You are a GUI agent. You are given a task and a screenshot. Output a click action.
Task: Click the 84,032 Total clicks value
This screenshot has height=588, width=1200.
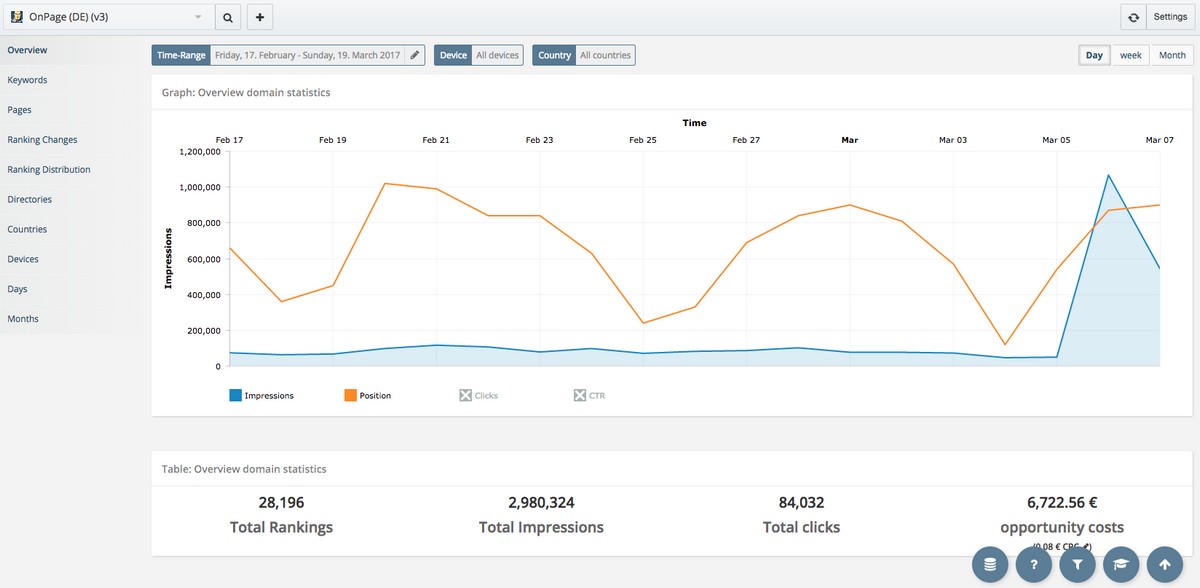tap(801, 503)
